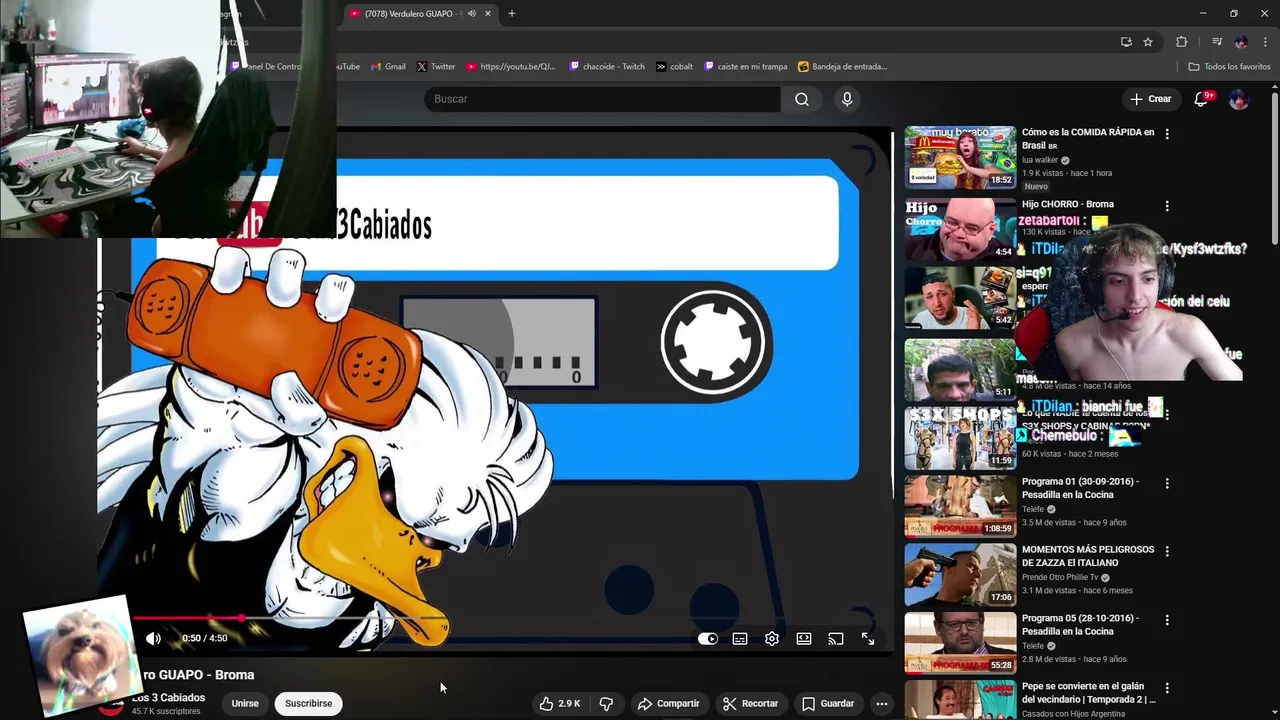This screenshot has width=1280, height=720.
Task: Click the Suscribirse button
Action: point(308,704)
